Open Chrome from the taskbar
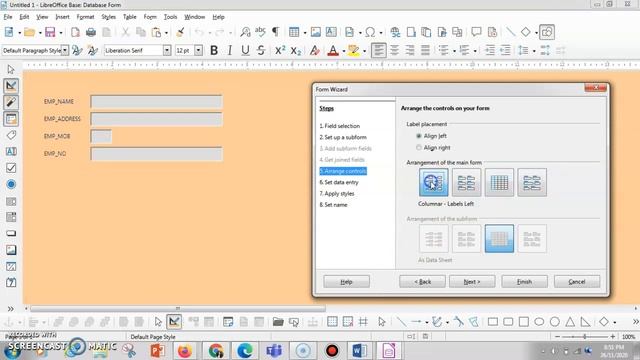This screenshot has height=360, width=640. tap(216, 351)
